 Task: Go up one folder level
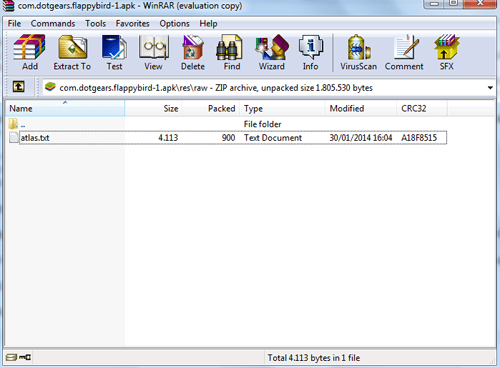click(x=19, y=87)
